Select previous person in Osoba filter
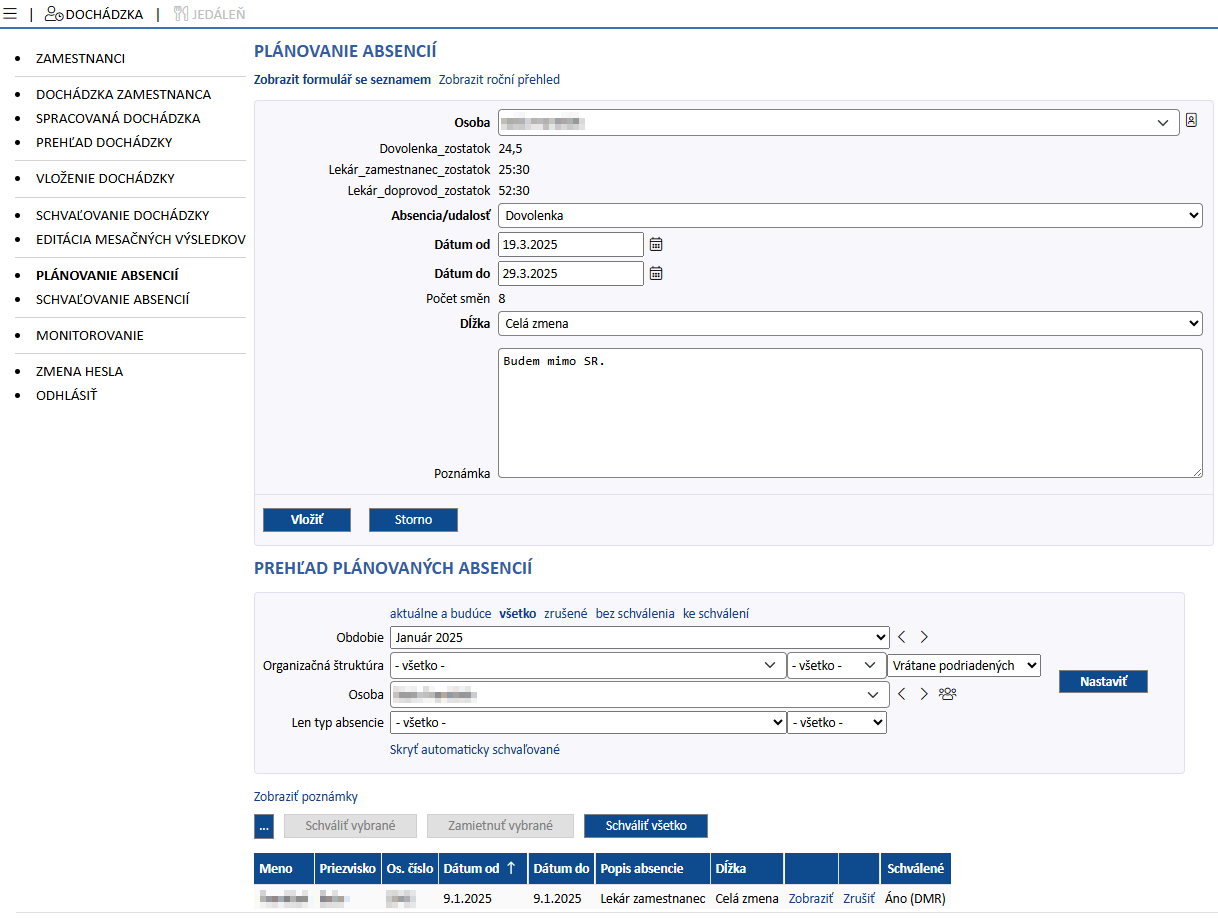The image size is (1218, 918). (902, 693)
